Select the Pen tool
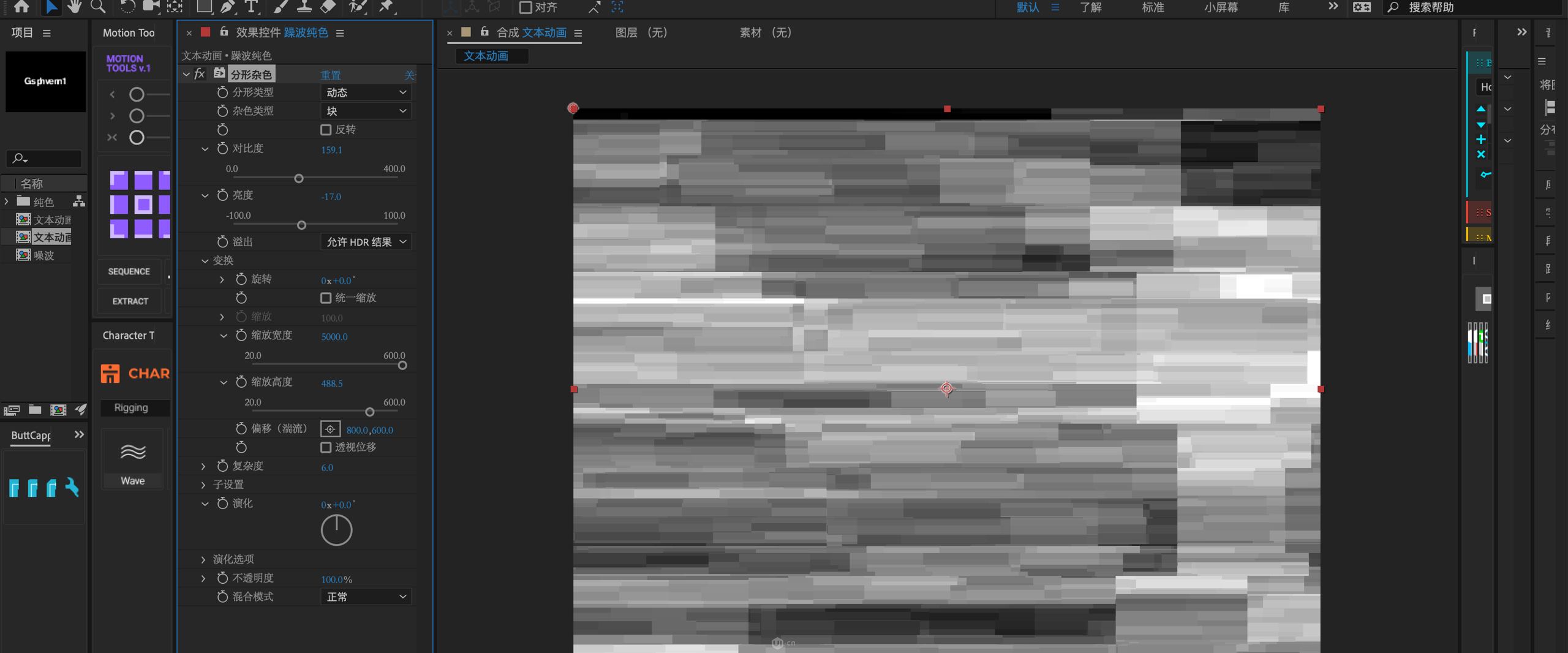The height and width of the screenshot is (653, 1568). (227, 7)
